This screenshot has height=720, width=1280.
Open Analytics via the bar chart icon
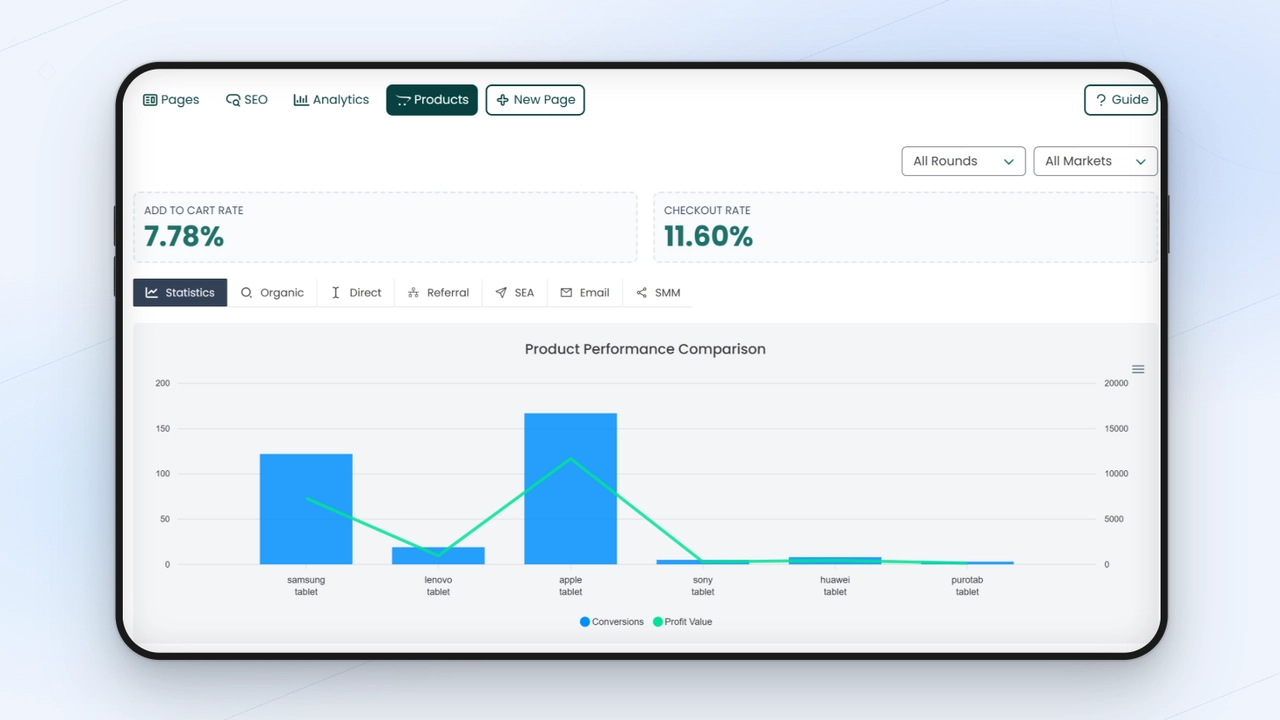[x=301, y=99]
